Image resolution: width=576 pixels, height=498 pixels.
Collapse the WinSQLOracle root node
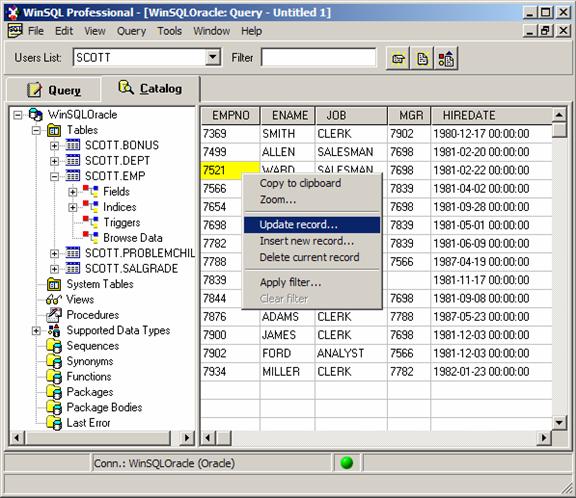[18, 115]
